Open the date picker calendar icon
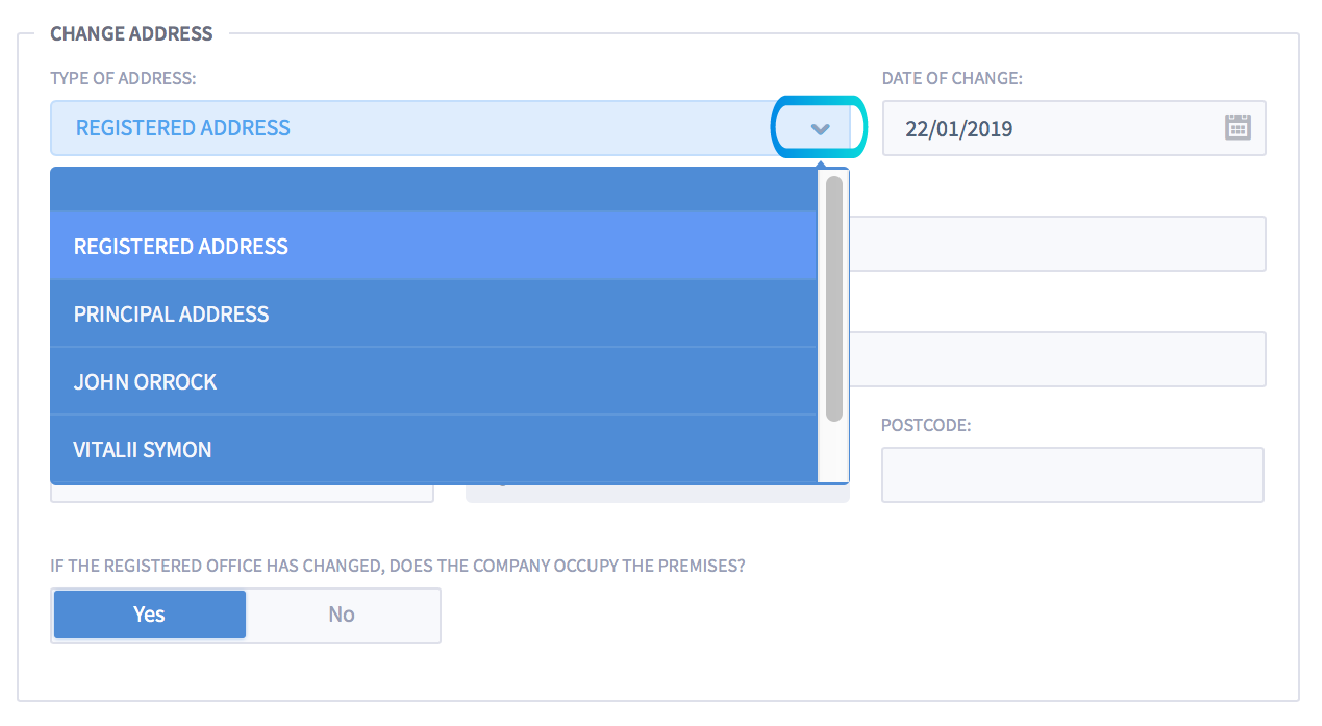 (x=1238, y=128)
